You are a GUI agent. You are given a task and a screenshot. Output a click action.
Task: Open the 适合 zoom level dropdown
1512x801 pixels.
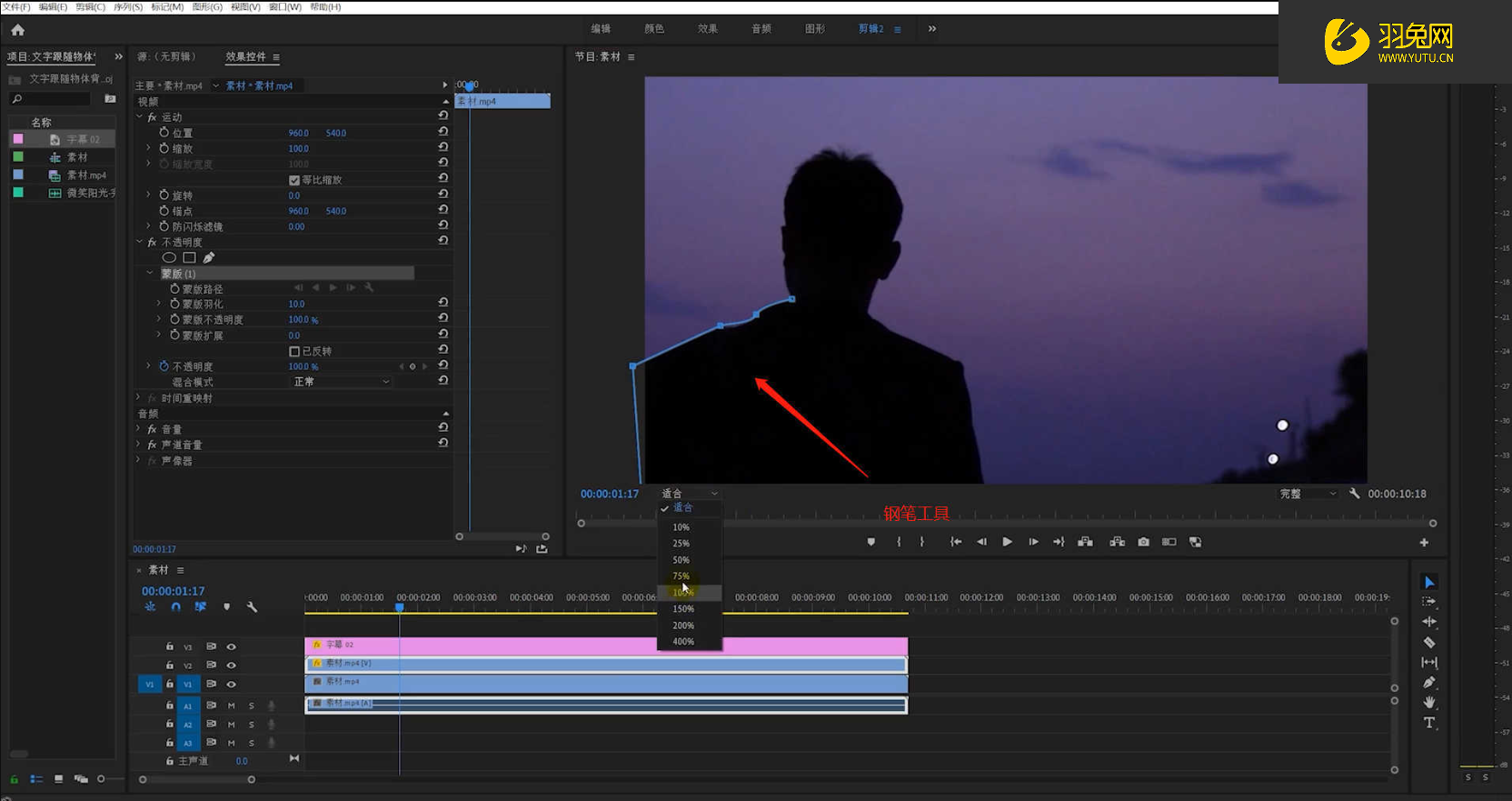pos(689,494)
